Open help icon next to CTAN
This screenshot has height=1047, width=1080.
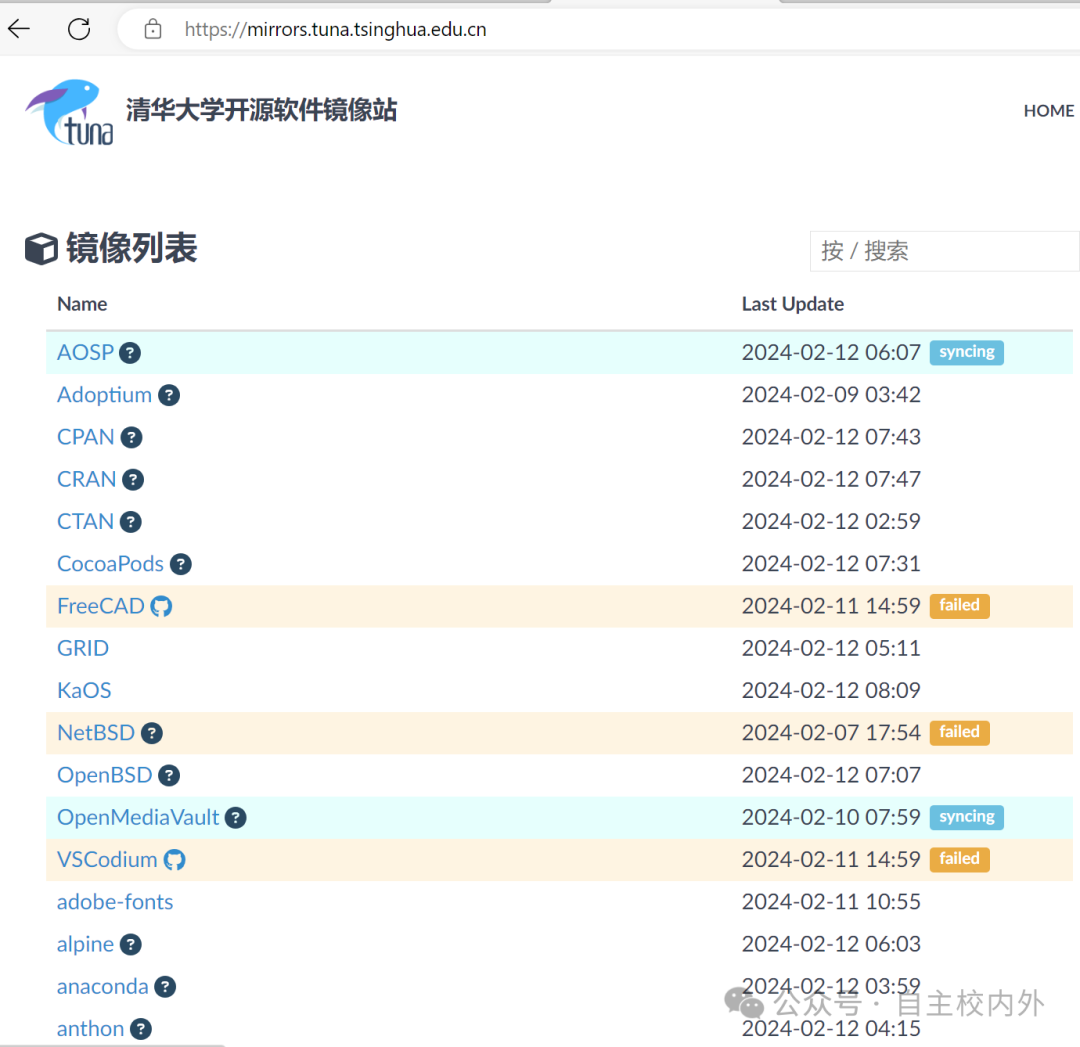(x=130, y=521)
